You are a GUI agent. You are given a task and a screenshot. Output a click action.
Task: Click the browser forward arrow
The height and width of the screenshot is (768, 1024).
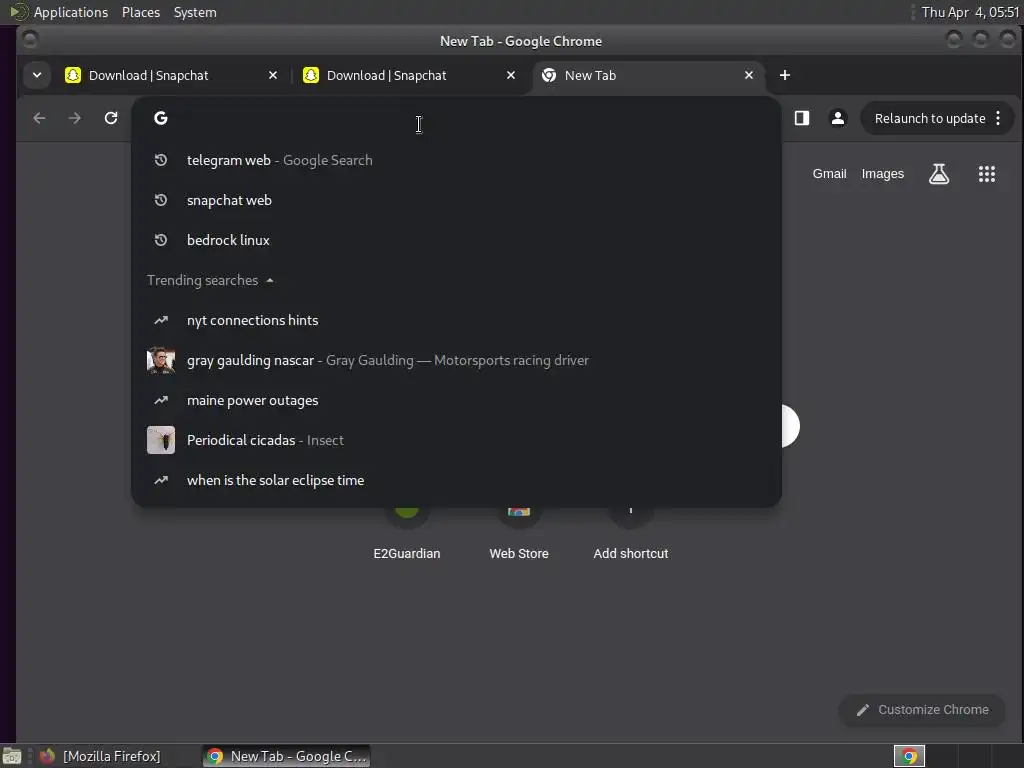click(74, 118)
